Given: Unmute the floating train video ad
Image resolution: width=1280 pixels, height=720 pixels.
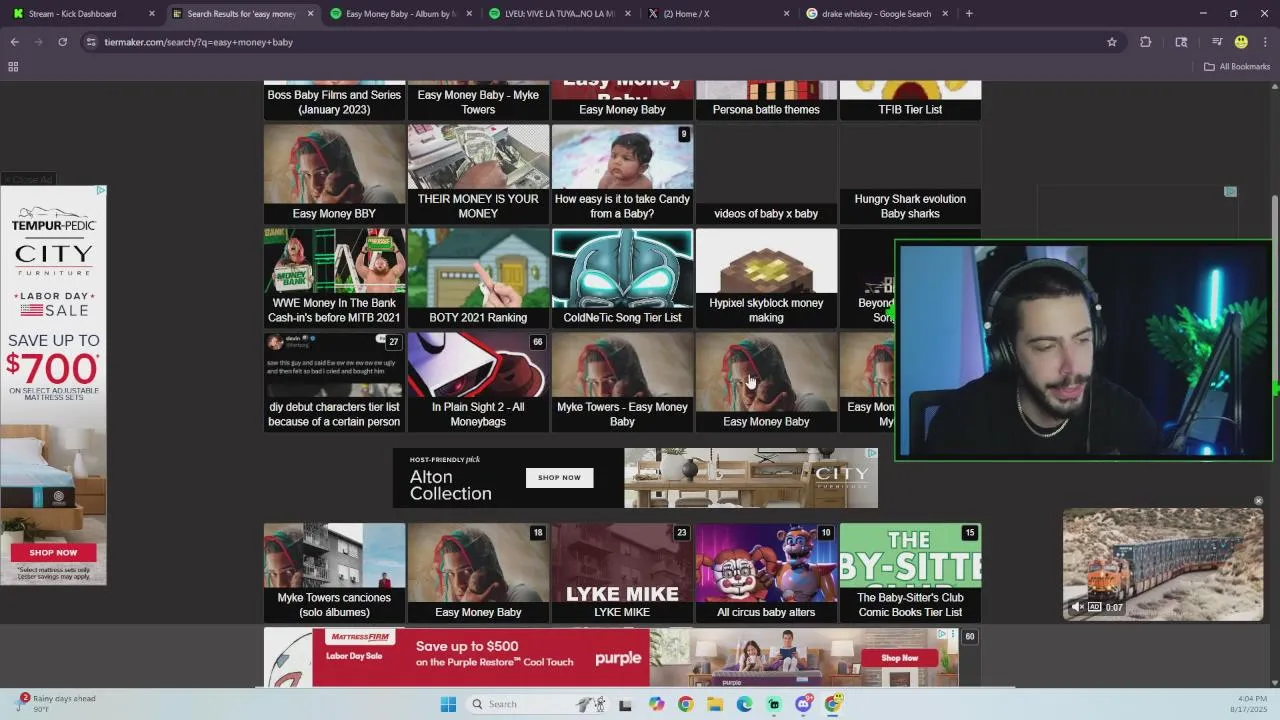Looking at the screenshot, I should (1077, 607).
